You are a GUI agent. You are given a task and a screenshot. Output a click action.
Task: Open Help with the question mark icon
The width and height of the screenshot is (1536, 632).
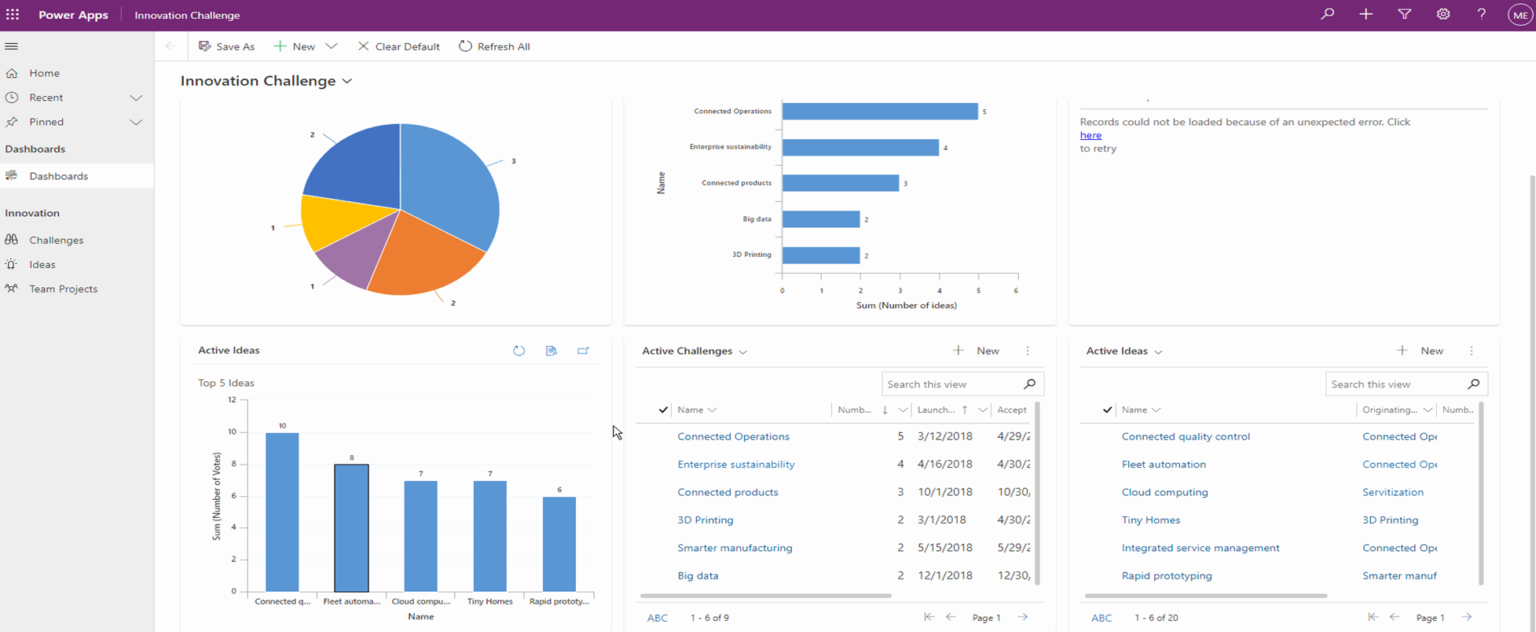pyautogui.click(x=1480, y=14)
